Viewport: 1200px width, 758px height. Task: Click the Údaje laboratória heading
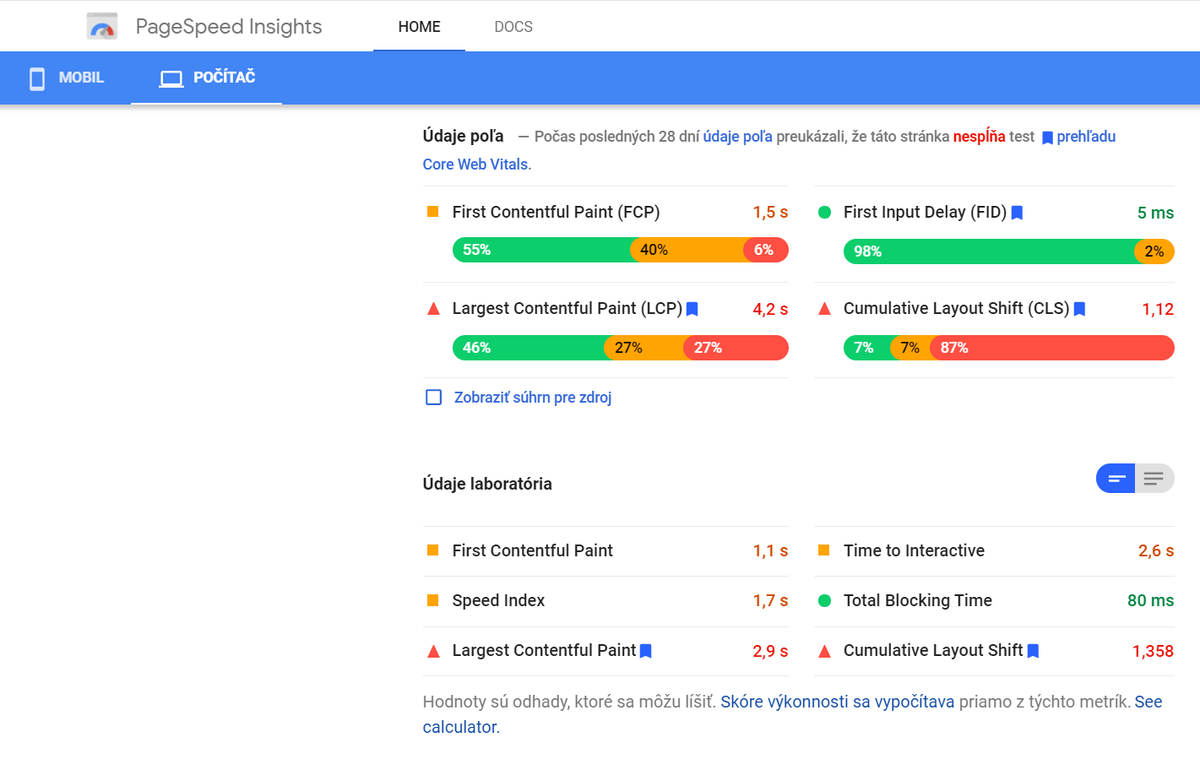pos(487,484)
